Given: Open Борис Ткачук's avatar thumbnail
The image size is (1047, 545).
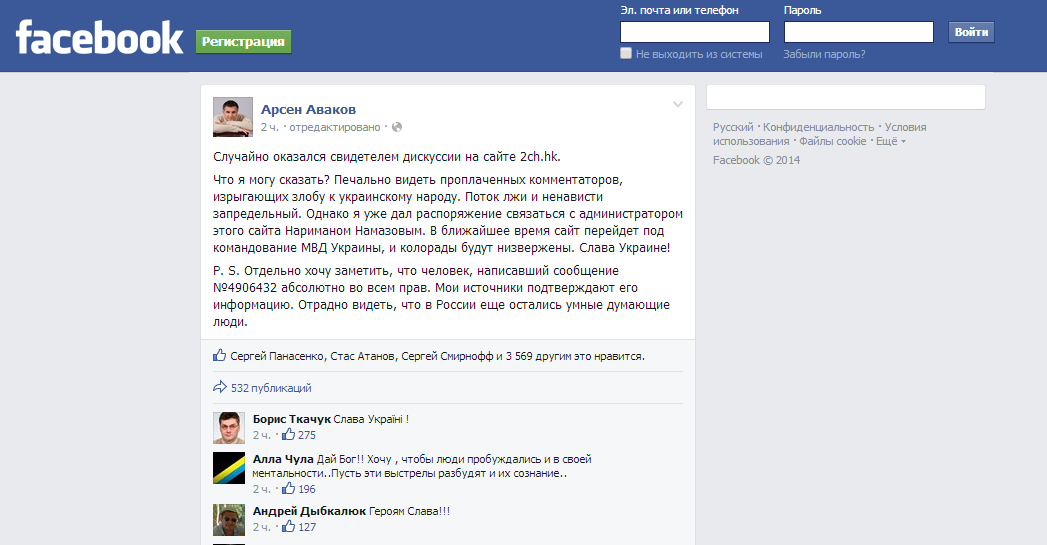Looking at the screenshot, I should click(x=229, y=428).
